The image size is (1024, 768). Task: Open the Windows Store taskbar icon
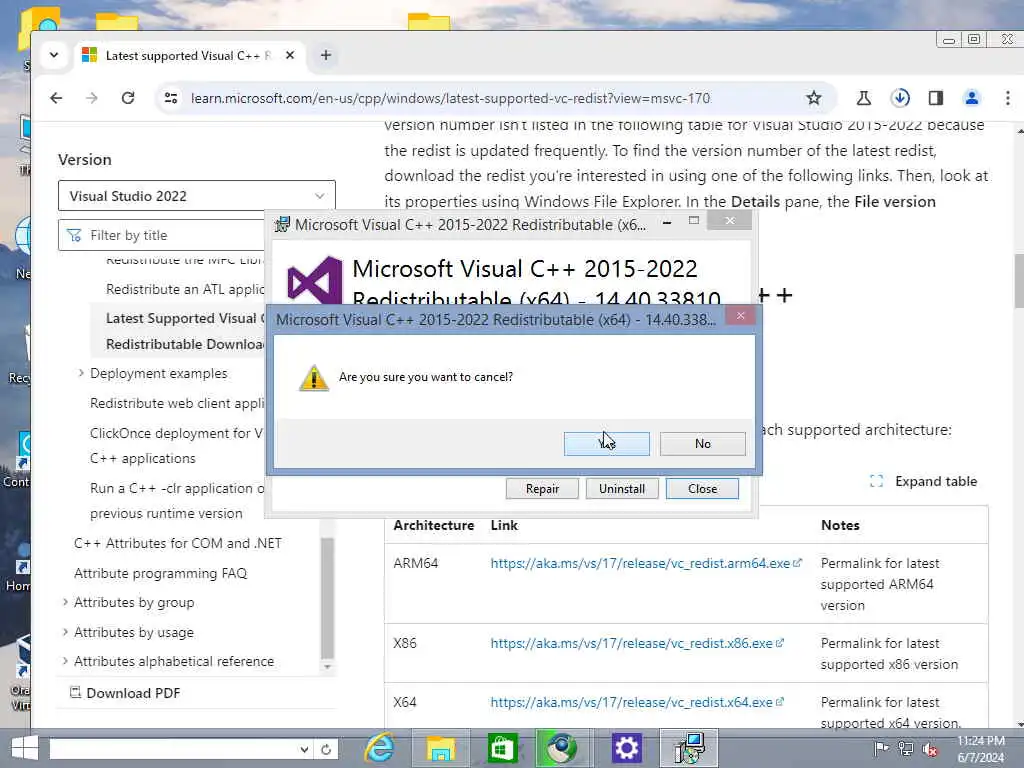pyautogui.click(x=502, y=748)
